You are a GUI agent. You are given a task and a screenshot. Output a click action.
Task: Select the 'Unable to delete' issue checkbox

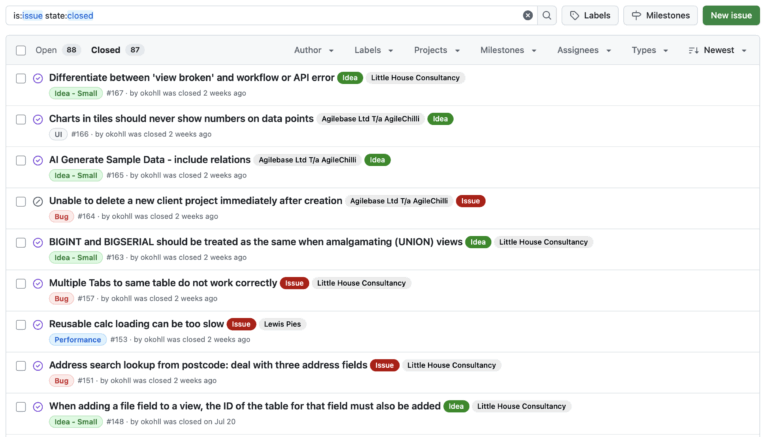point(21,202)
